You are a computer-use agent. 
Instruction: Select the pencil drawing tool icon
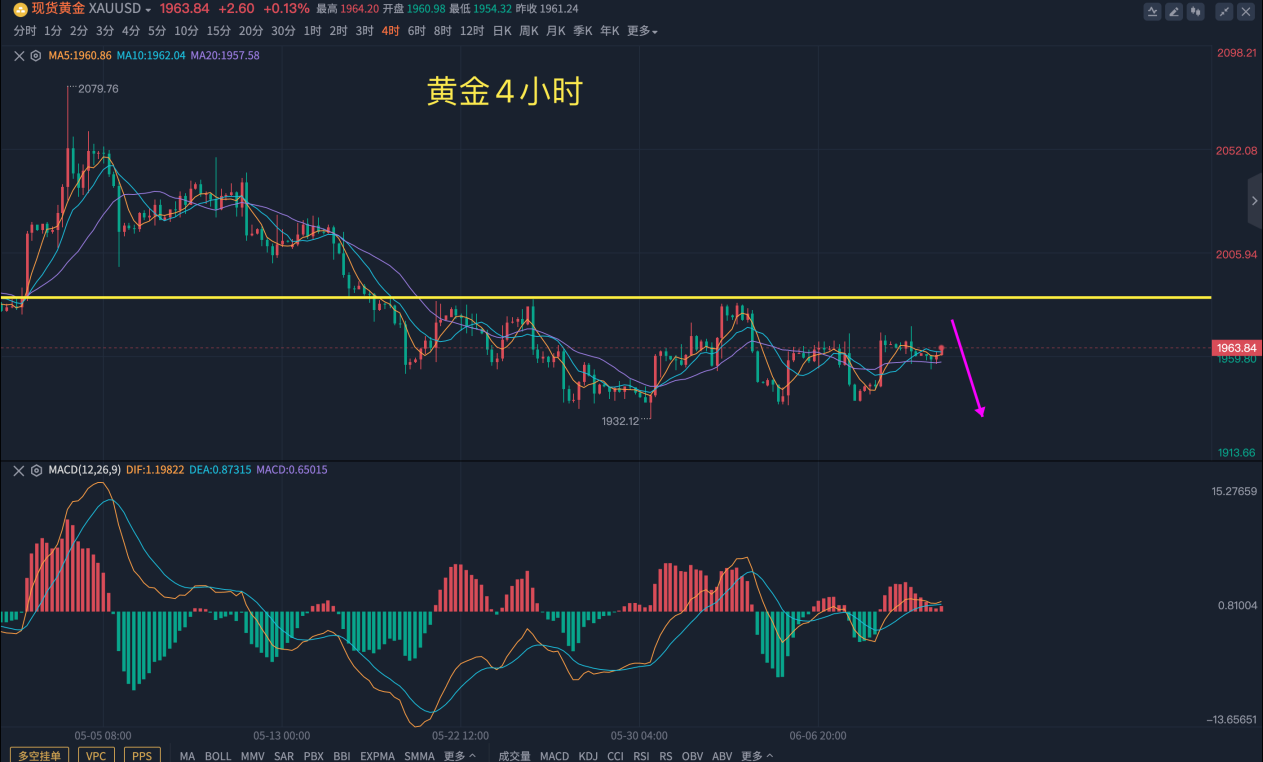click(1174, 12)
